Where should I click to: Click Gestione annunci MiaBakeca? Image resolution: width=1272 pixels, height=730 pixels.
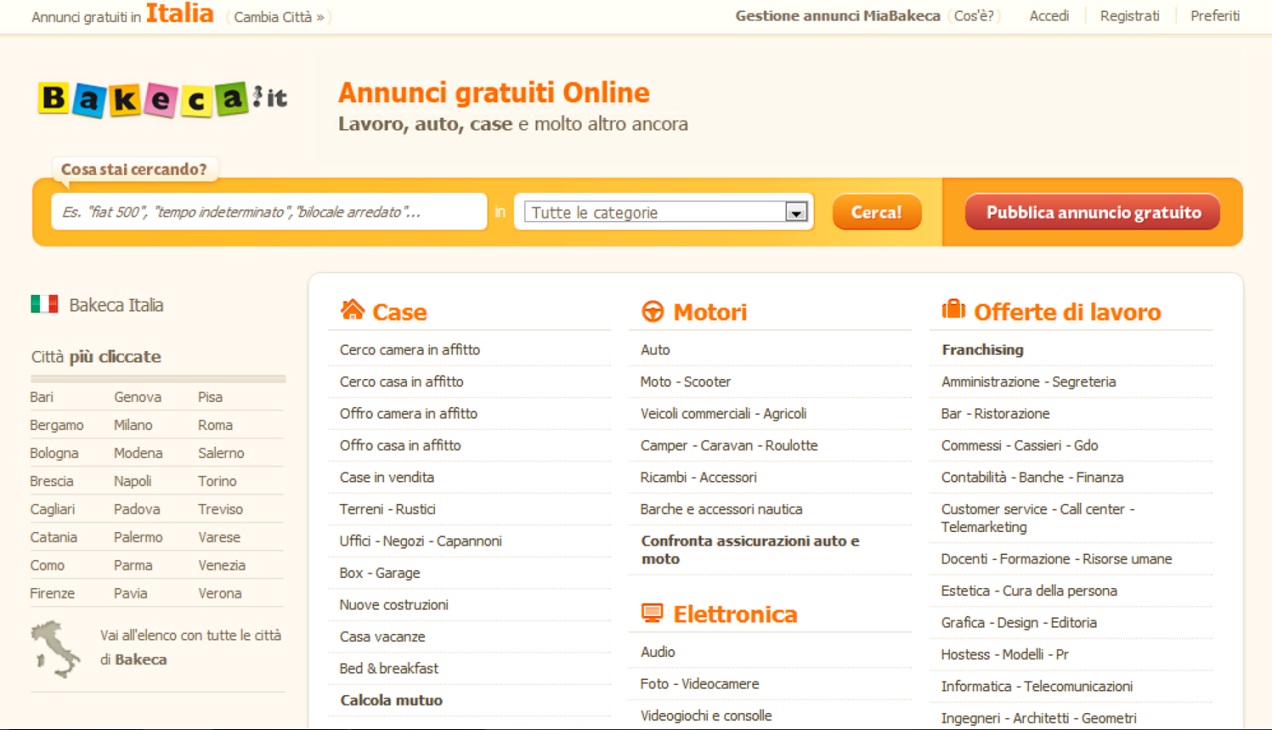838,16
